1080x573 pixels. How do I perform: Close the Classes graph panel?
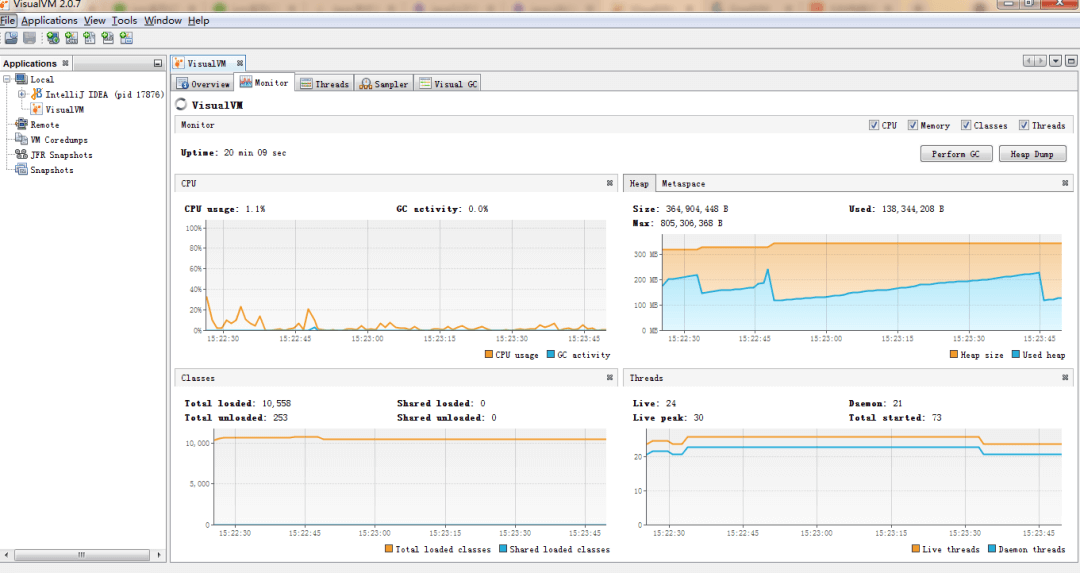(610, 377)
